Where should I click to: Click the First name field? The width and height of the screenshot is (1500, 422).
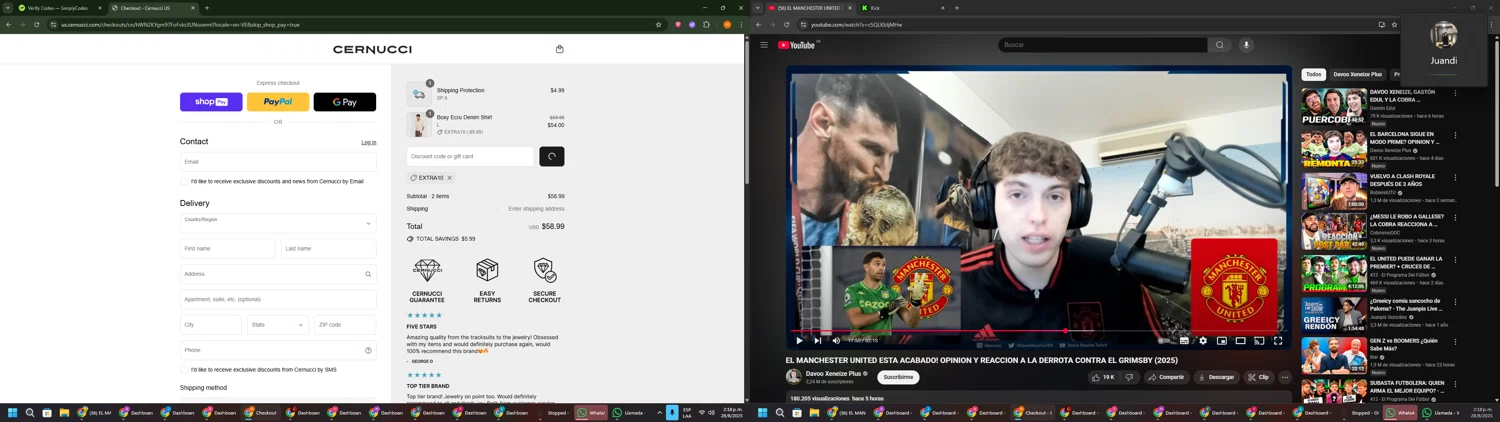(x=227, y=249)
